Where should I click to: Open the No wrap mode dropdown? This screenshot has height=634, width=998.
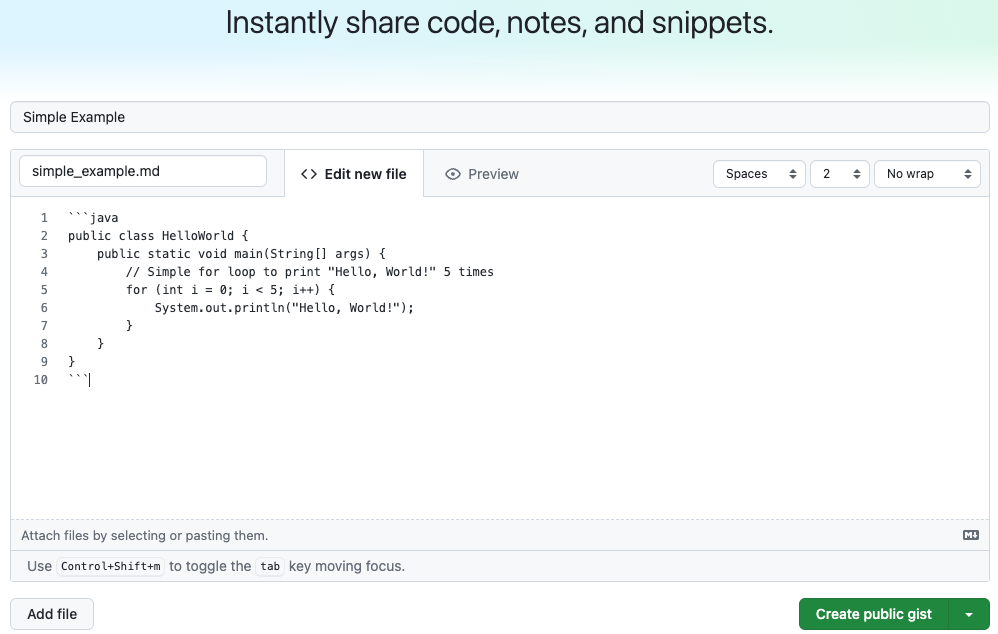pos(927,174)
